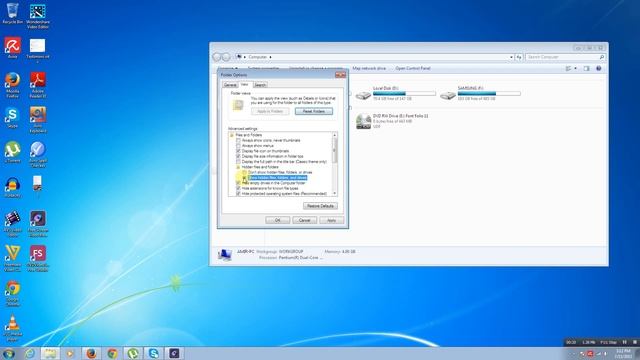Launch Avira antivirus desktop shortcut
Image resolution: width=640 pixels, height=360 pixels.
(13, 48)
